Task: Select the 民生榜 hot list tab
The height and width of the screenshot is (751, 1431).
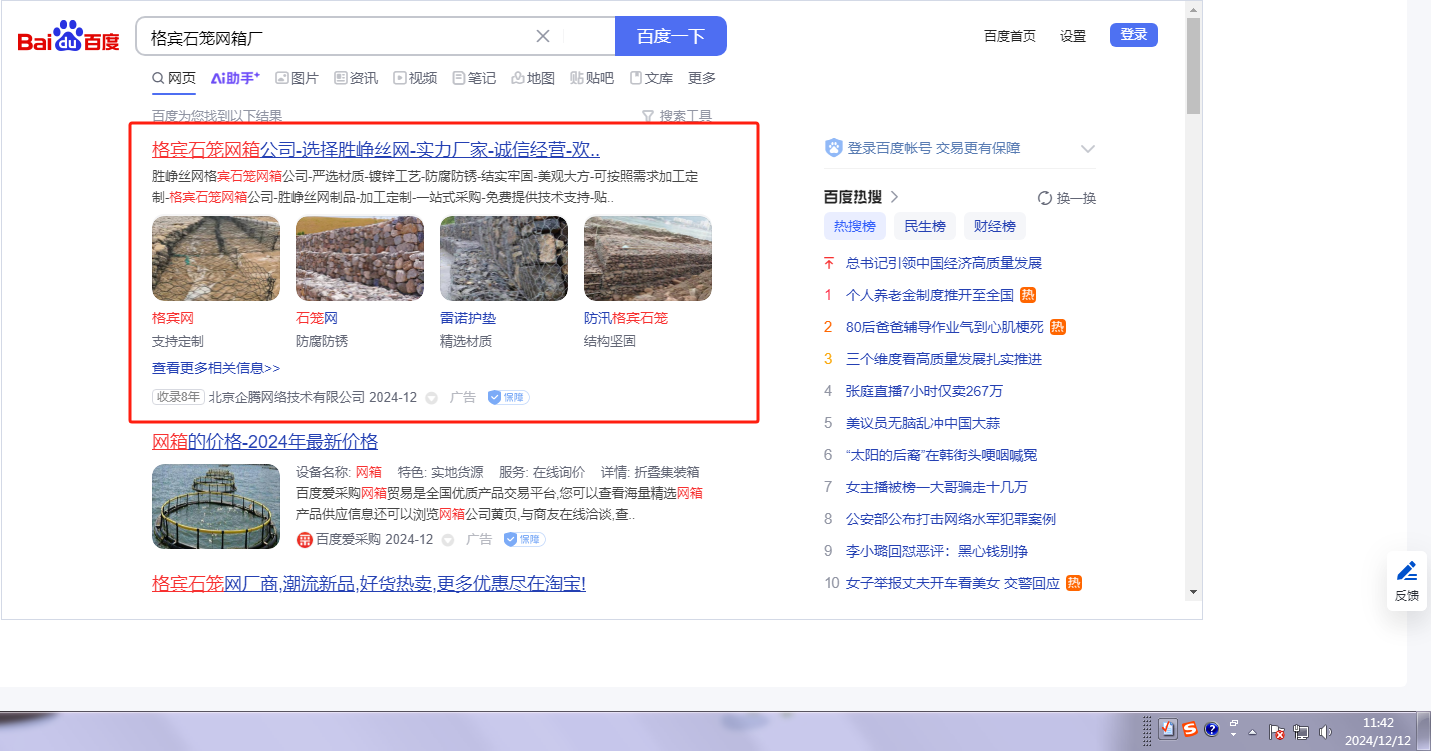Action: (925, 226)
